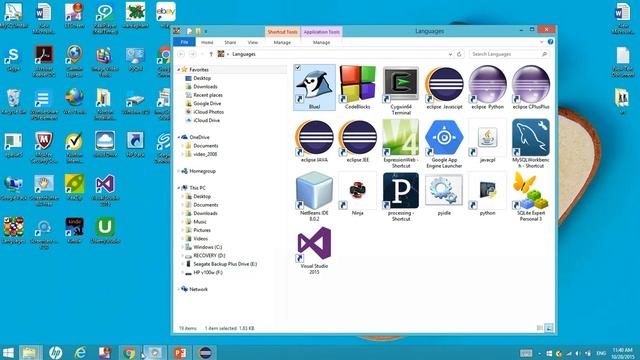Open Google Chrome from the taskbar
Viewport: 640px width, 360px height.
pyautogui.click(x=130, y=353)
